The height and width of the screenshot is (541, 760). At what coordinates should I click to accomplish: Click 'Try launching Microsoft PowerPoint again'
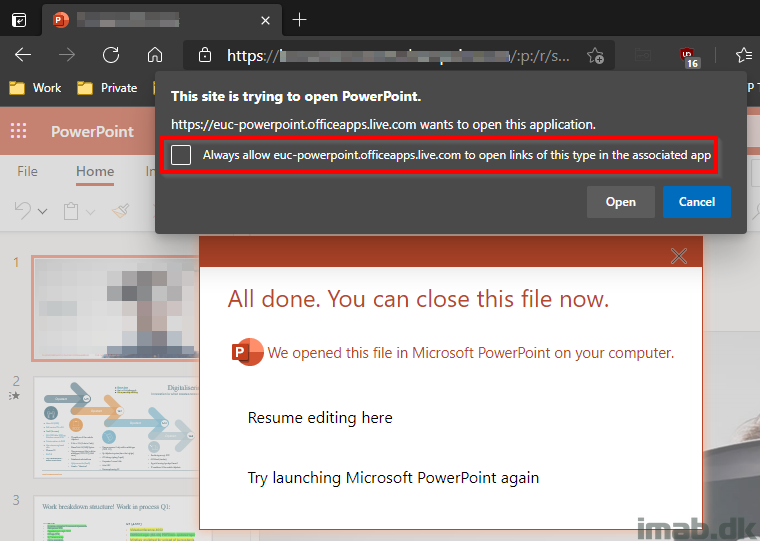click(x=393, y=477)
